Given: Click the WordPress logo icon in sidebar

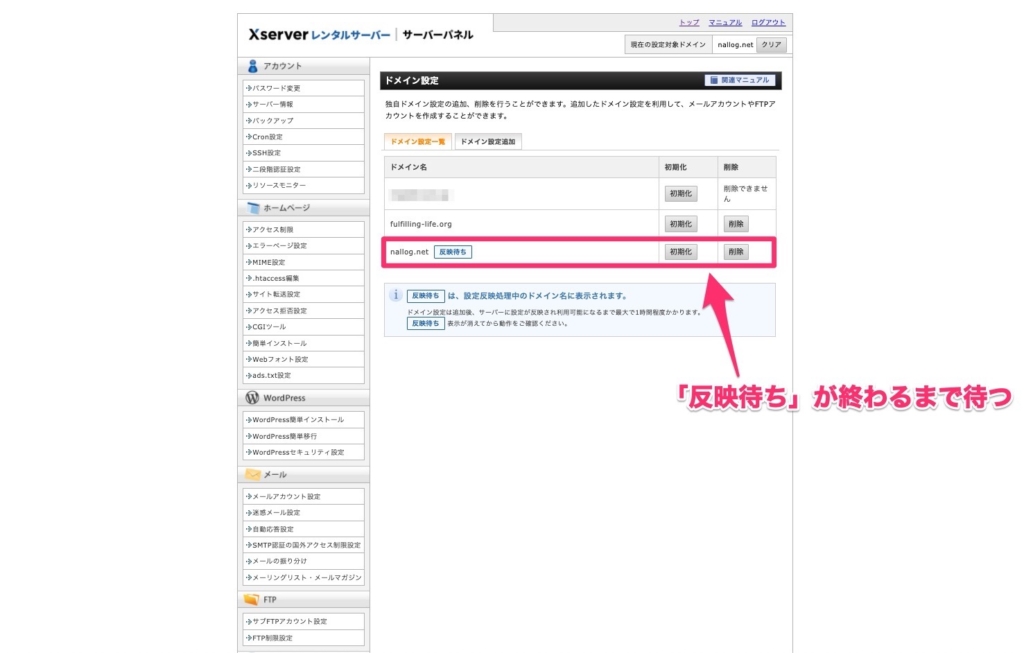Looking at the screenshot, I should click(x=252, y=398).
